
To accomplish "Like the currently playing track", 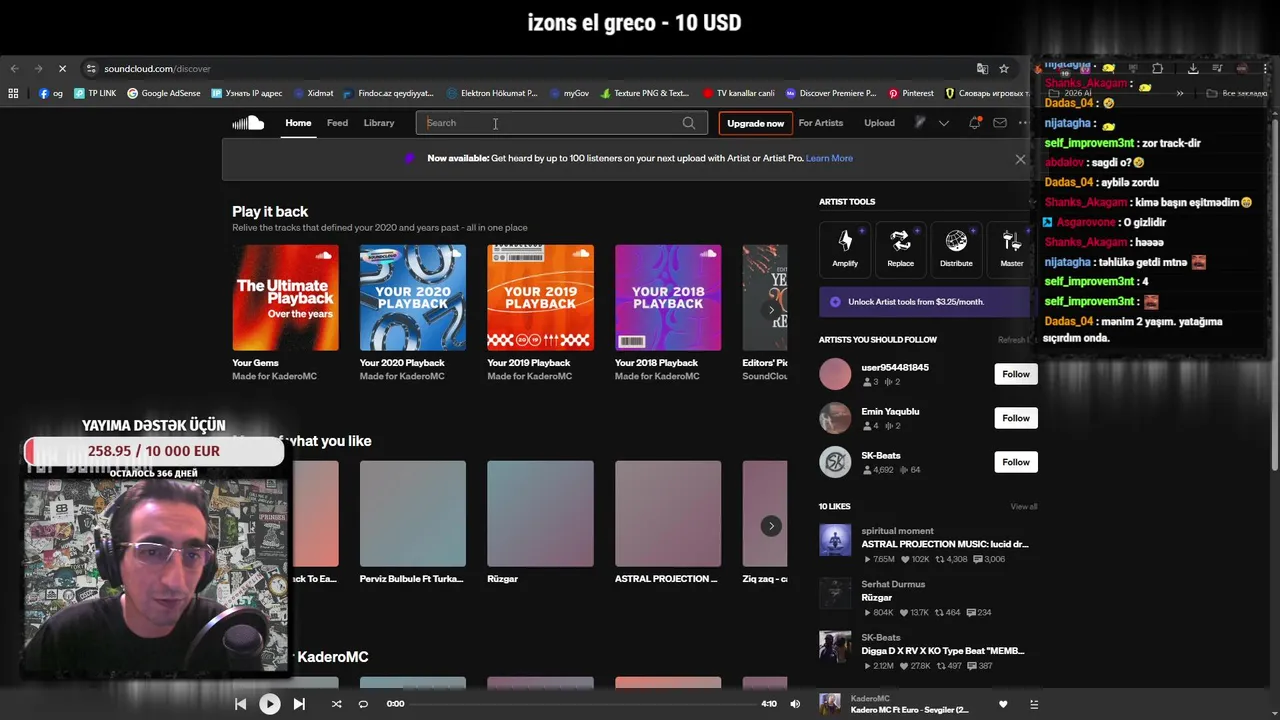I will (1003, 704).
